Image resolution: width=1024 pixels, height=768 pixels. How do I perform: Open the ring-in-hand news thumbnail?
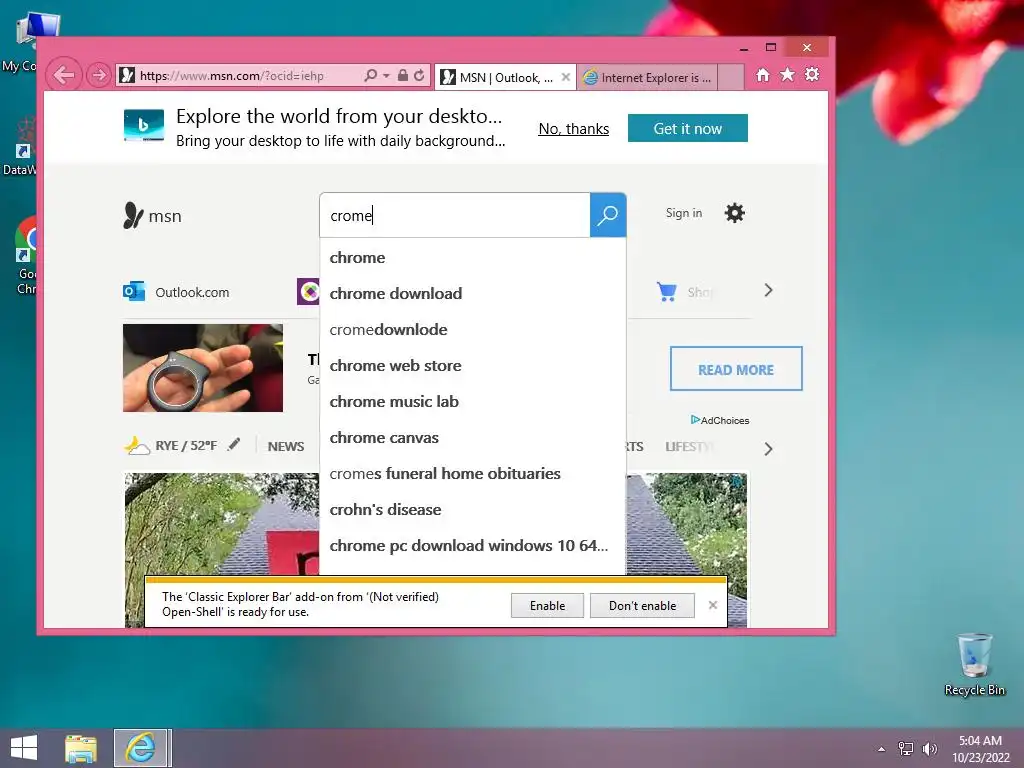(x=203, y=368)
